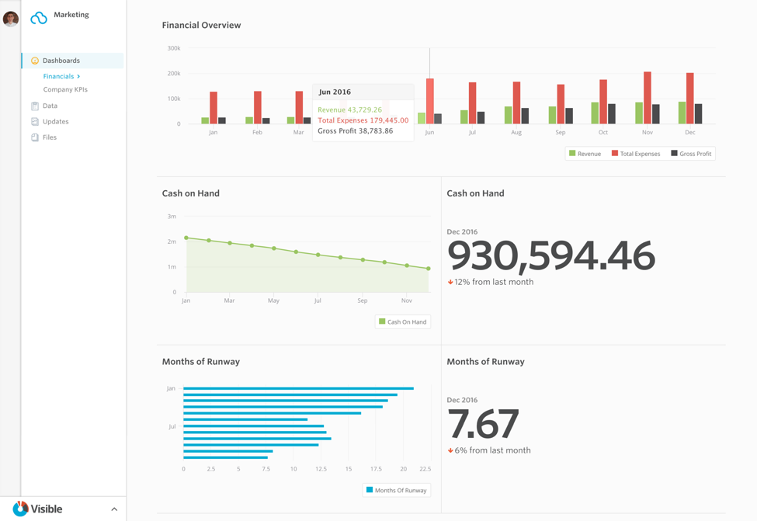Screen dimensions: 757x521
Task: Click Cash on Hand chart heading
Action: point(191,193)
